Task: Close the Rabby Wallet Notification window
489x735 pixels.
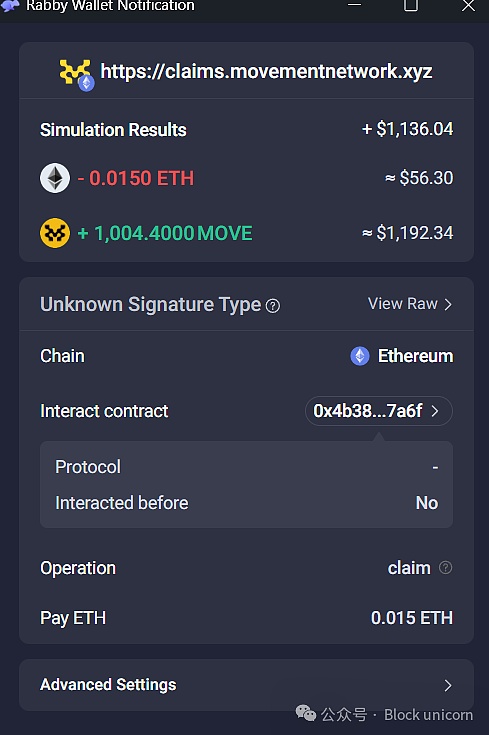Action: click(468, 6)
